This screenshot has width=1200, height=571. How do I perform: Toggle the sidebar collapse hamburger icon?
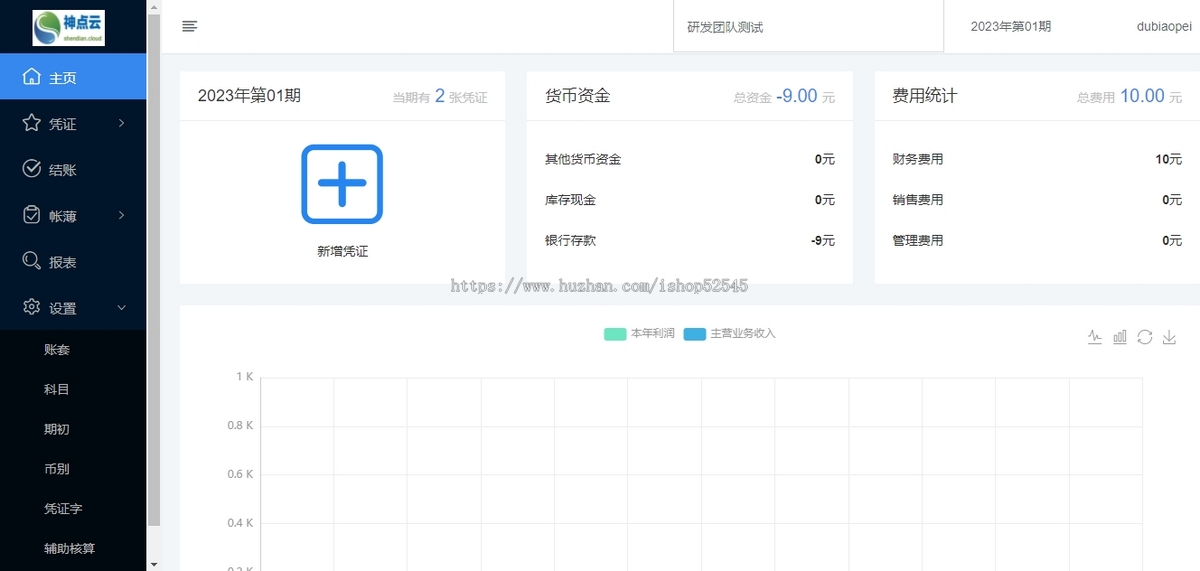(190, 27)
